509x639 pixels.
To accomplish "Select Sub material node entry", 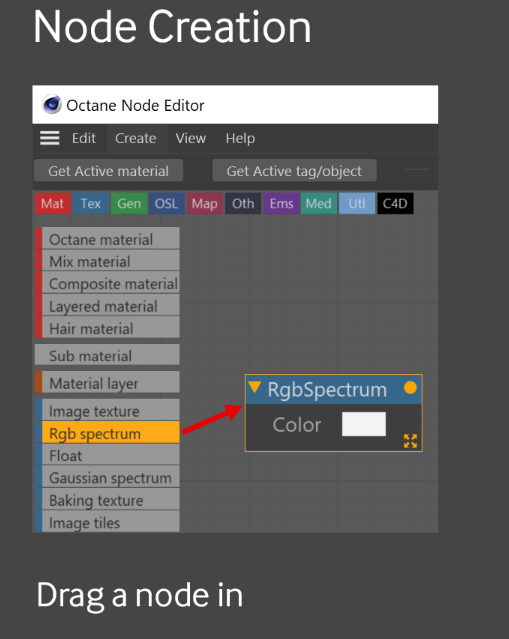I will [107, 355].
